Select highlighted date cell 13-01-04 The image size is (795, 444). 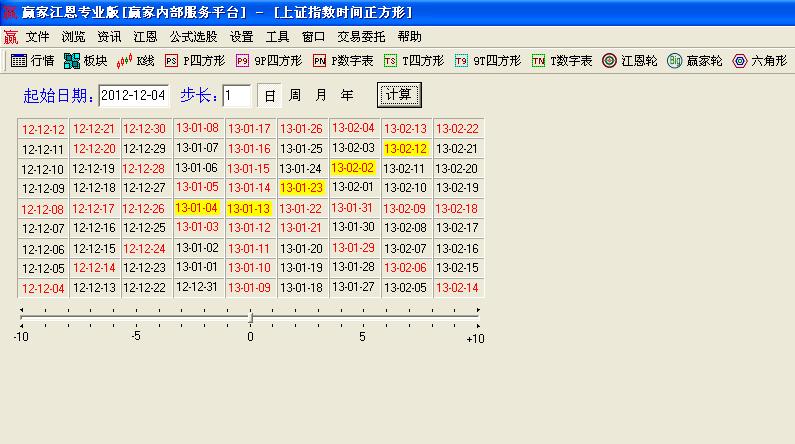pos(197,208)
